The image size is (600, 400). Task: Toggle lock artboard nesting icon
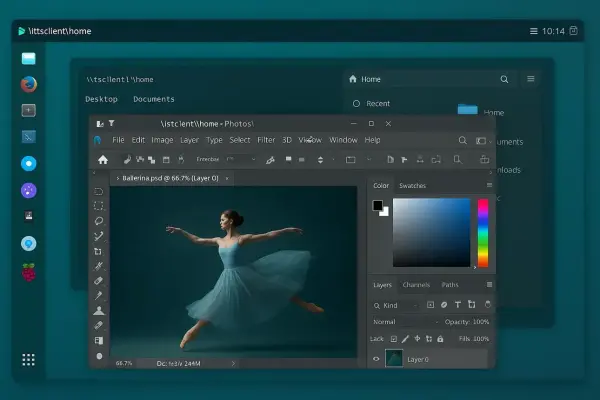(429, 339)
